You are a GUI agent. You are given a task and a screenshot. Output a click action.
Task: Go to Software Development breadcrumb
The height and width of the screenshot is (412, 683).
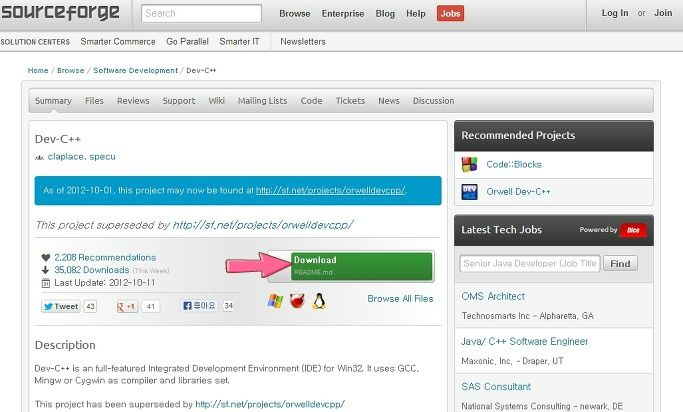point(135,71)
